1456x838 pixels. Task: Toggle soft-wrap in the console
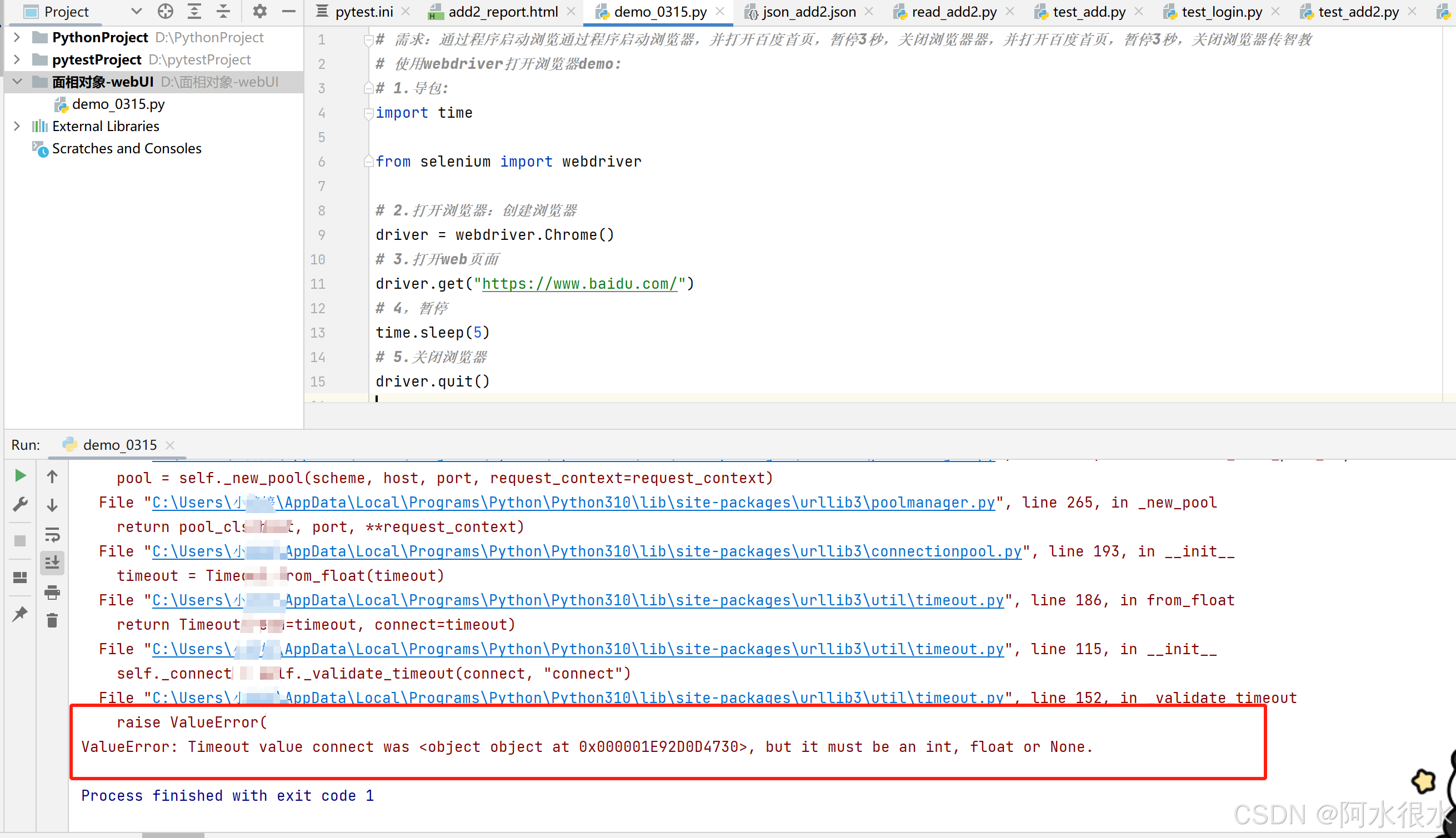(52, 535)
